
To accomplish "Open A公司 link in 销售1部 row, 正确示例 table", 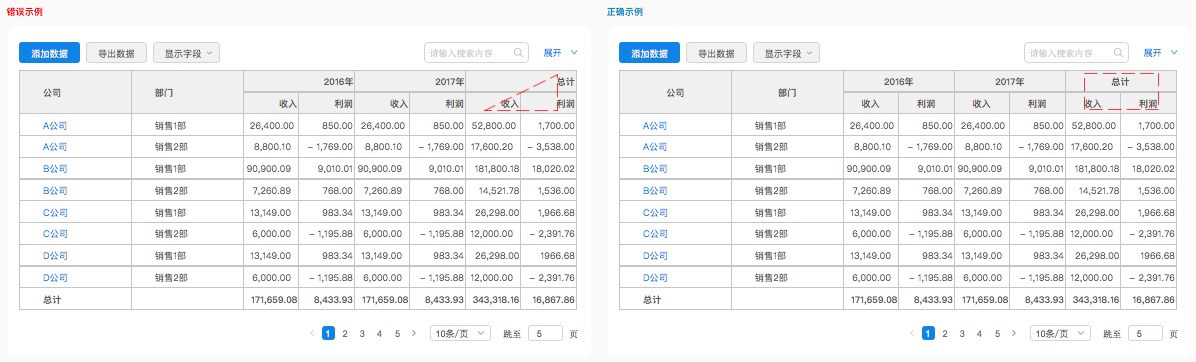I will 654,126.
